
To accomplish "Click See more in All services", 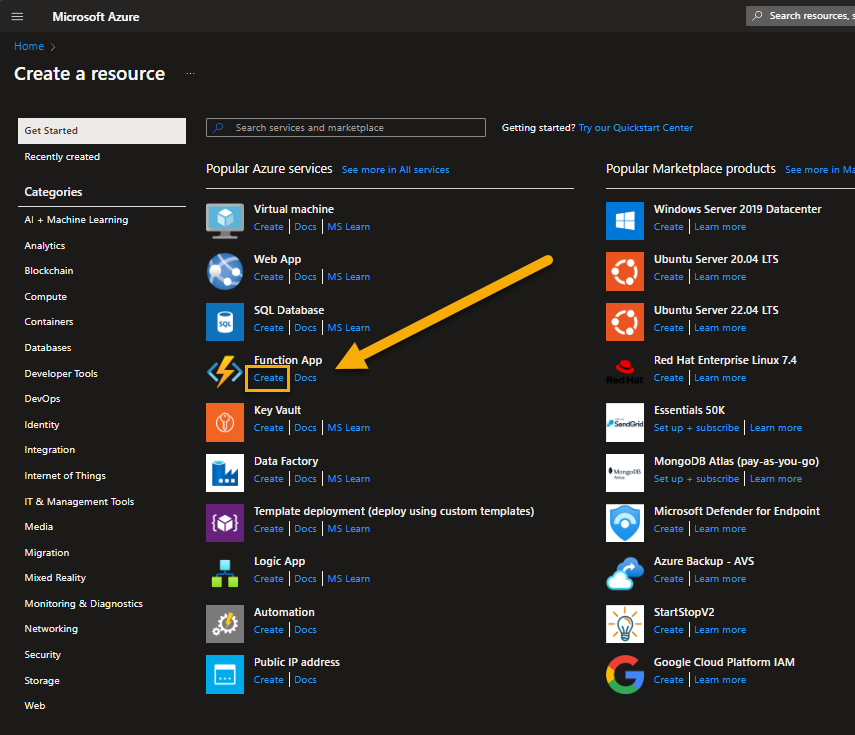I will pos(395,170).
